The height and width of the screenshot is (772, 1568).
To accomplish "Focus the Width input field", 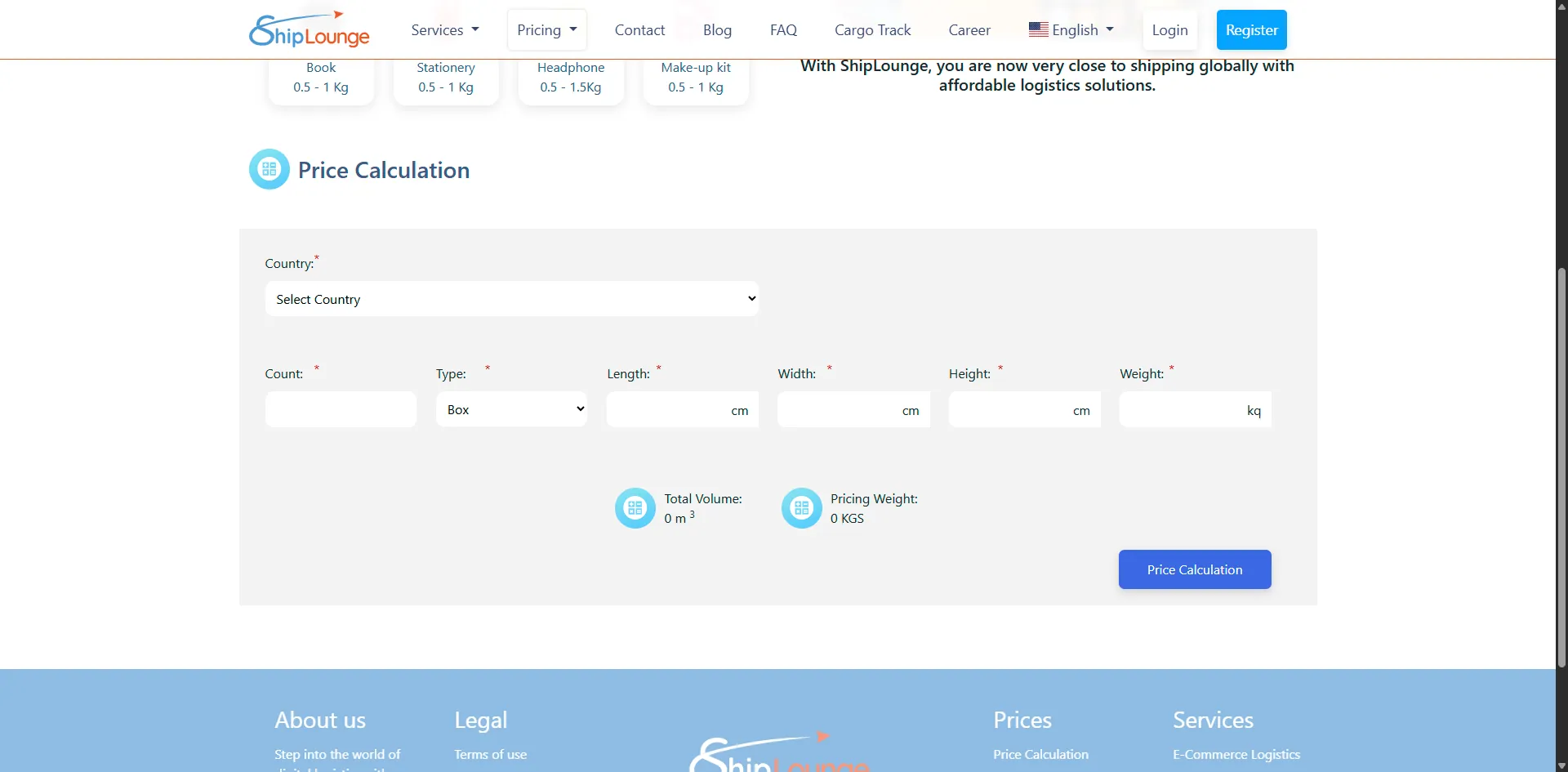I will 853,409.
